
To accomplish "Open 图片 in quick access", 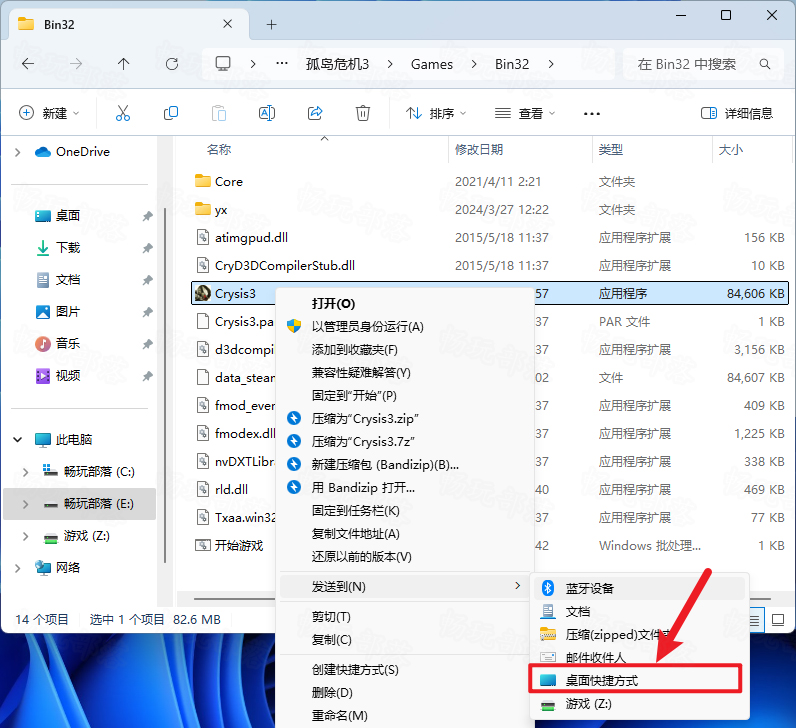I will point(68,312).
